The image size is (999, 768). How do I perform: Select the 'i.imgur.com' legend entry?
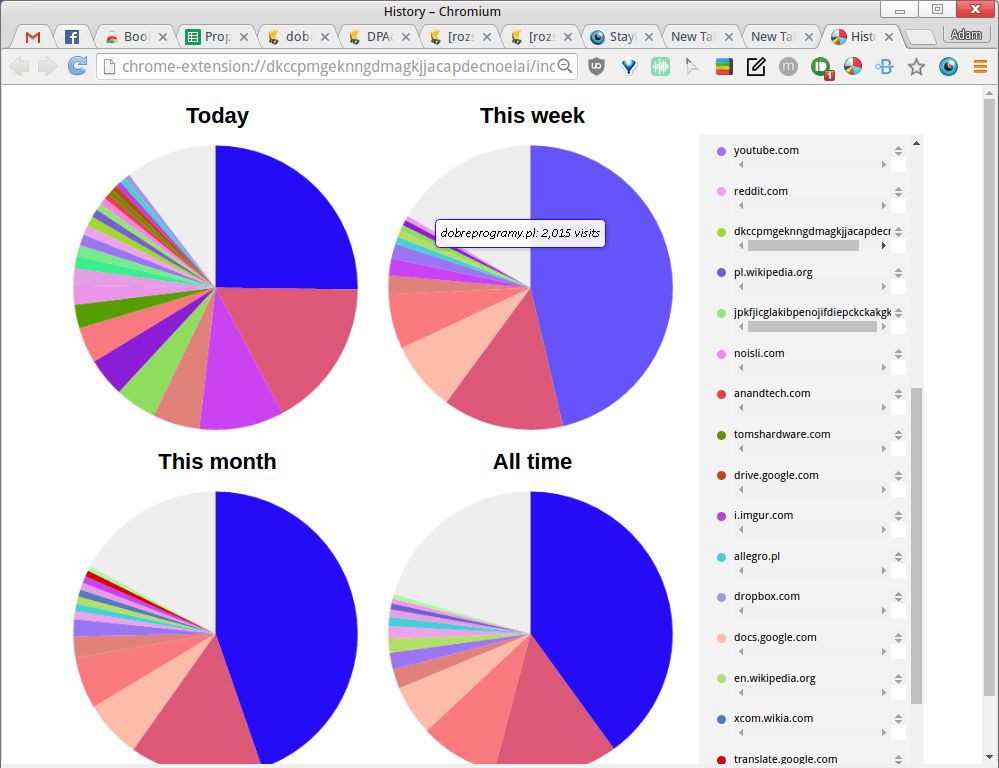click(763, 515)
